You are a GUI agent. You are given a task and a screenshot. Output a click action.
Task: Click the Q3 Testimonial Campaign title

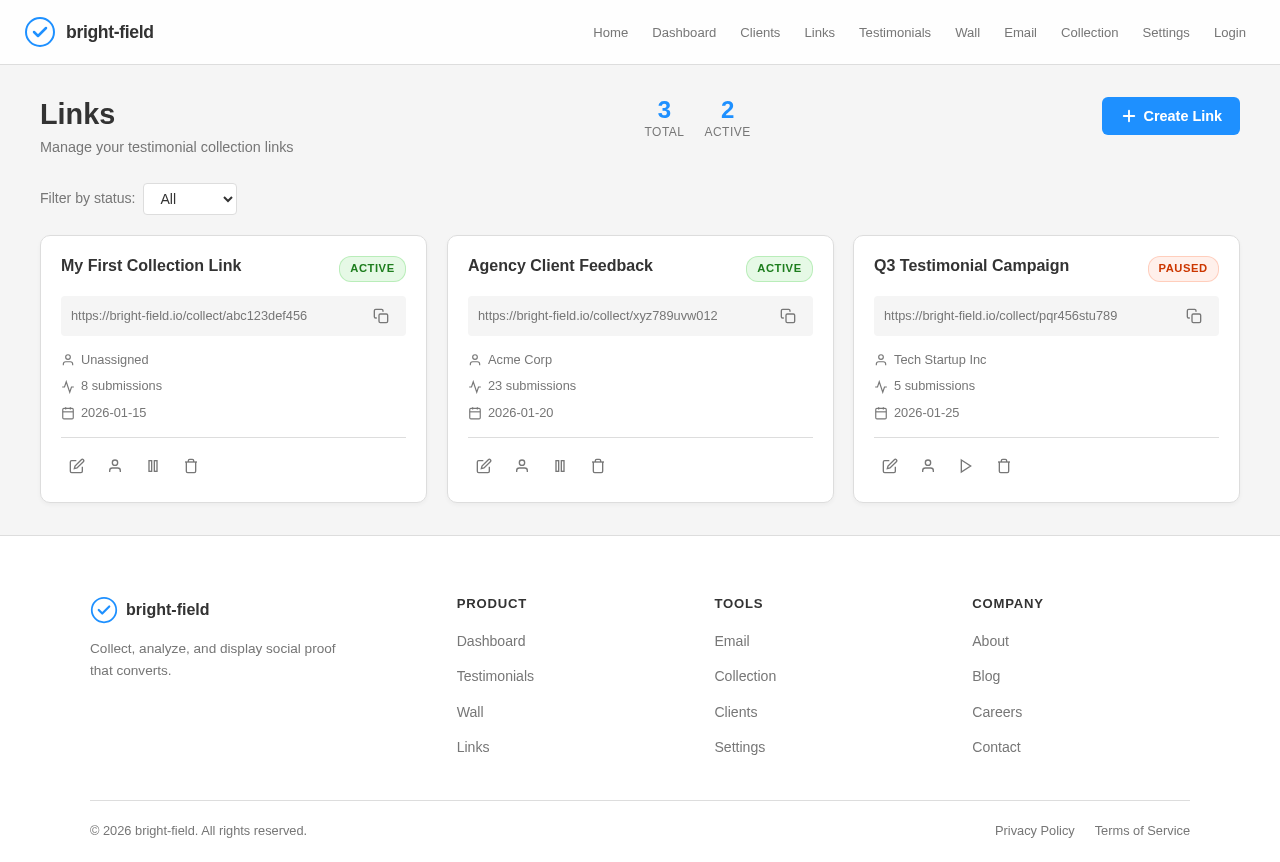(x=971, y=266)
